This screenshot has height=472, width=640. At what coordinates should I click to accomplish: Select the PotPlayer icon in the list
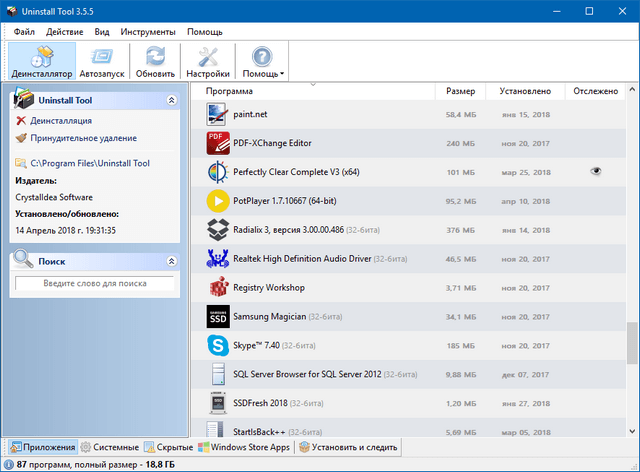point(218,200)
